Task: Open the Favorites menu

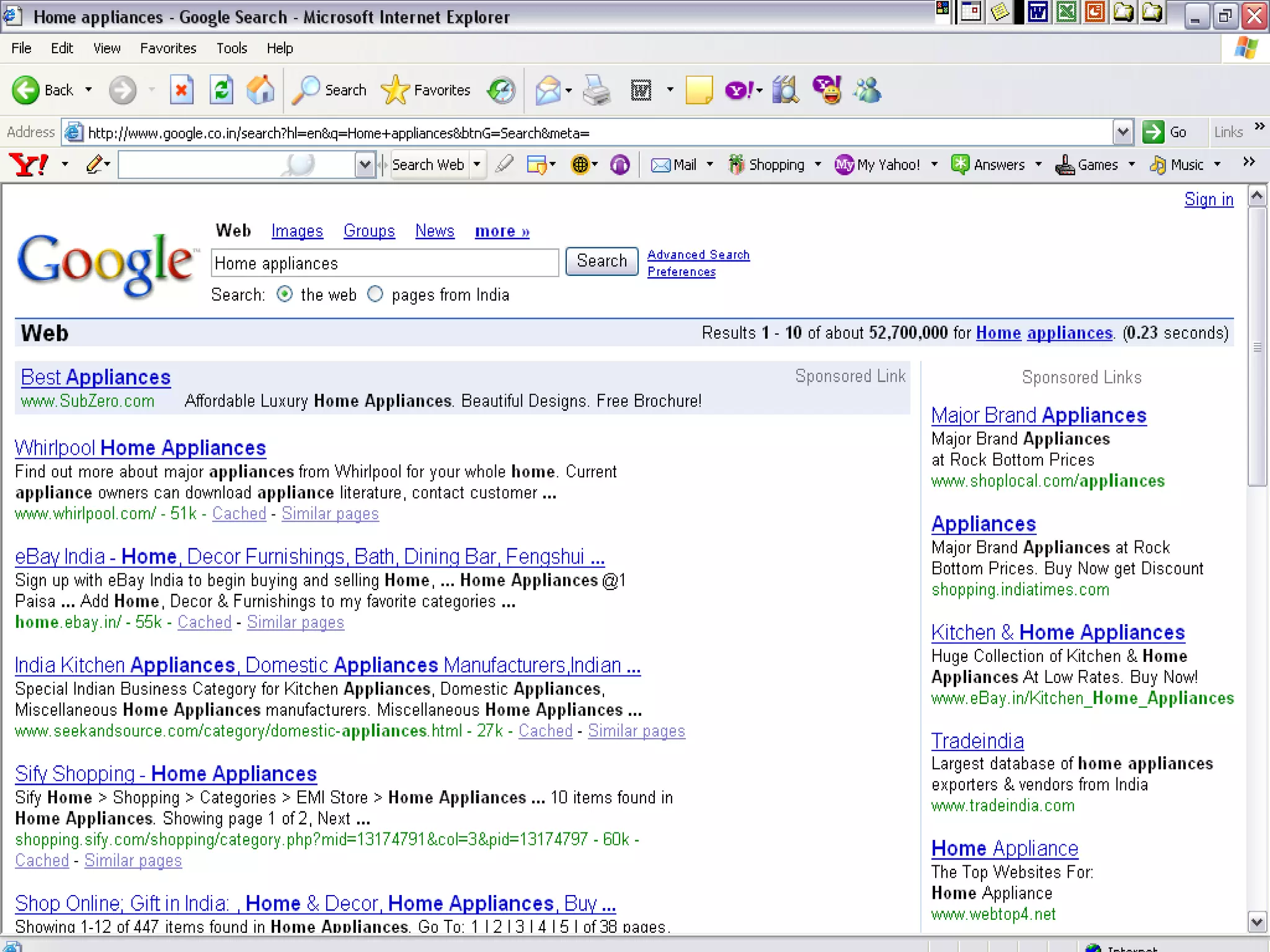Action: (x=168, y=48)
